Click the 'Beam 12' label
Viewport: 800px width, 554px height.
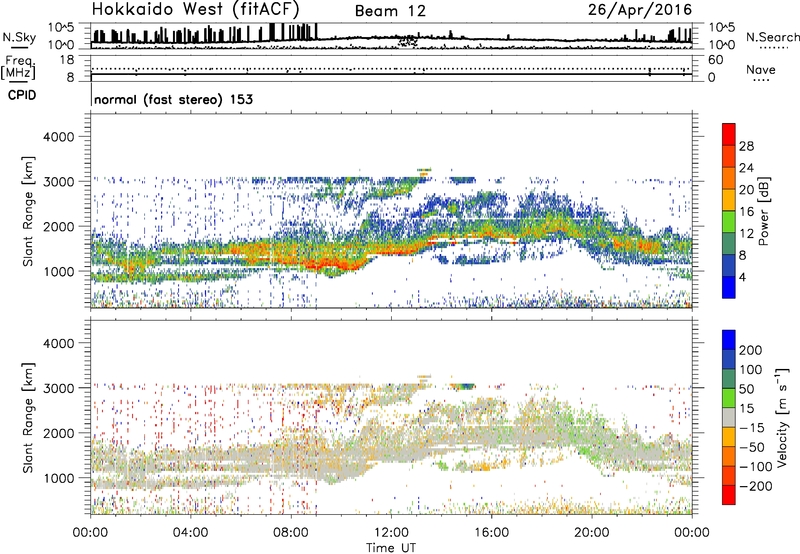[390, 11]
